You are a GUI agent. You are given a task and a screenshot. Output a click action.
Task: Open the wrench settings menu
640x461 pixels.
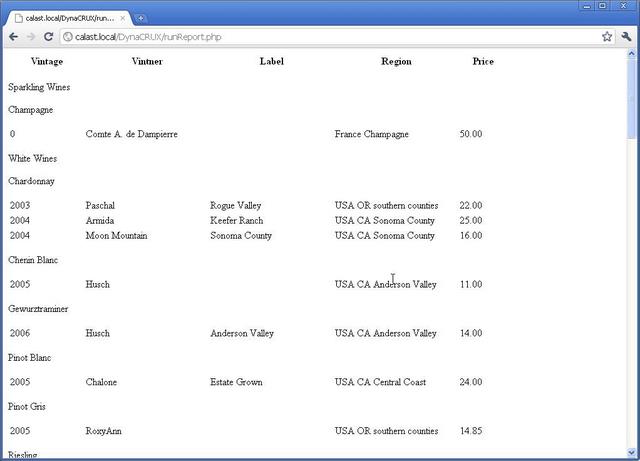pyautogui.click(x=626, y=37)
